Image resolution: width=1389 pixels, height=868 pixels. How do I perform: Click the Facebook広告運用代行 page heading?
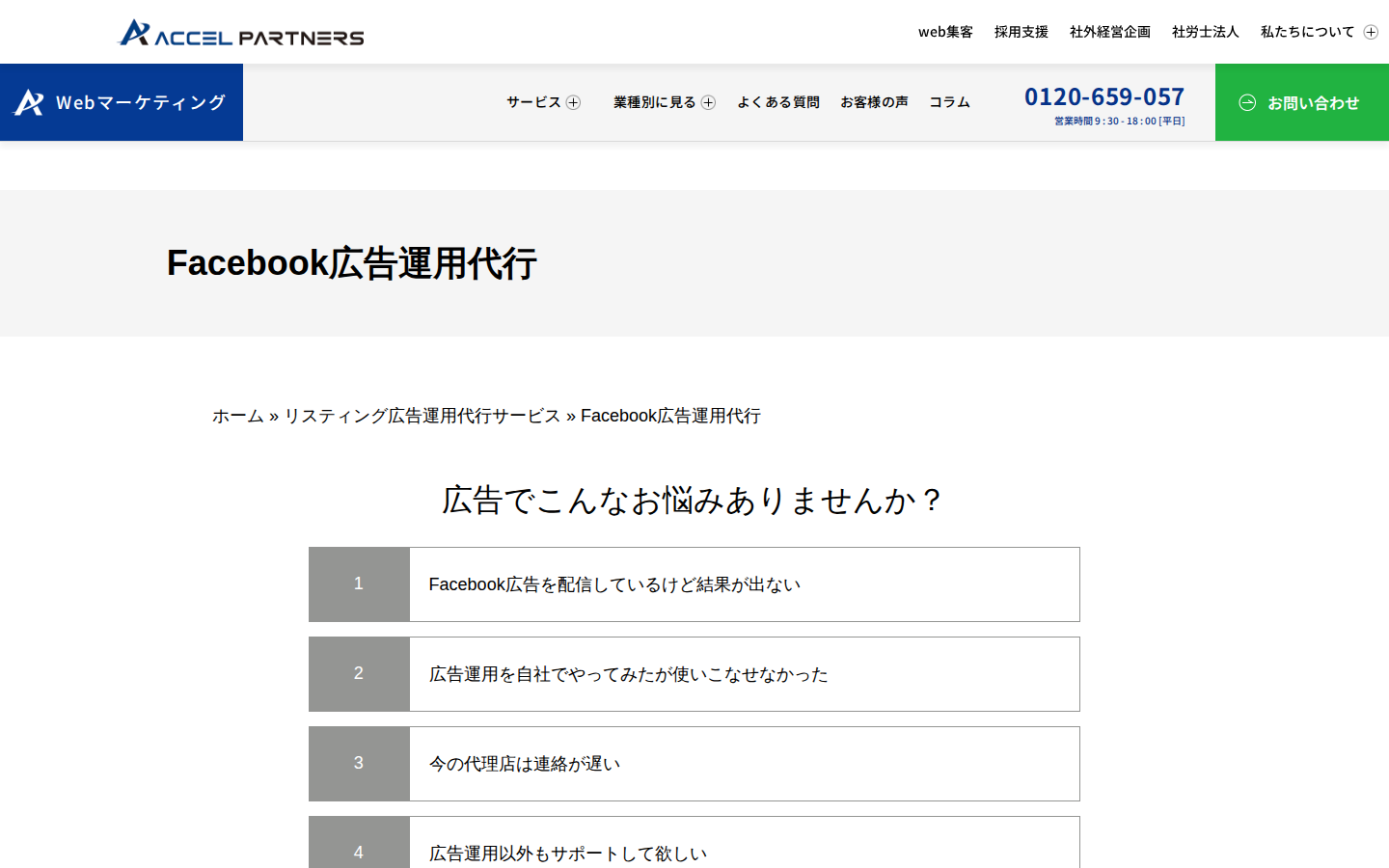click(x=352, y=263)
